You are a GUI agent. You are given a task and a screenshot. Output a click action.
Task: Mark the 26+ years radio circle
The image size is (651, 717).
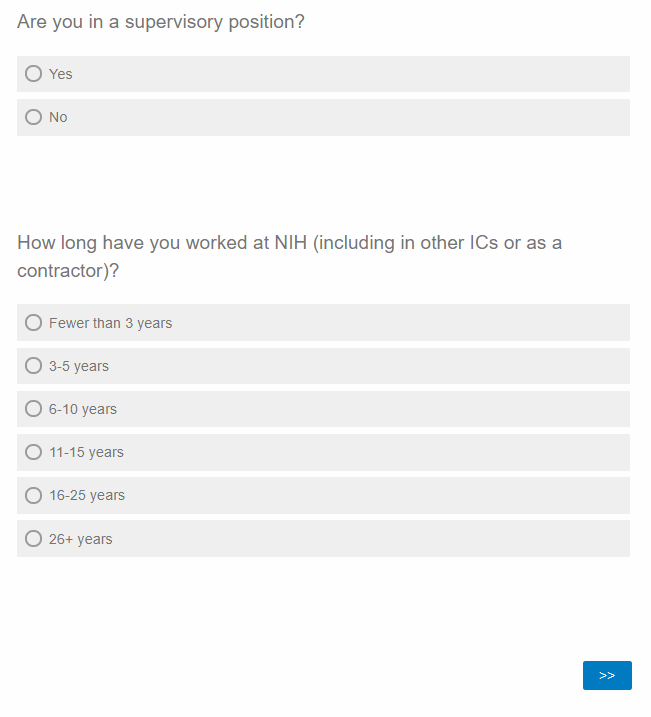34,539
